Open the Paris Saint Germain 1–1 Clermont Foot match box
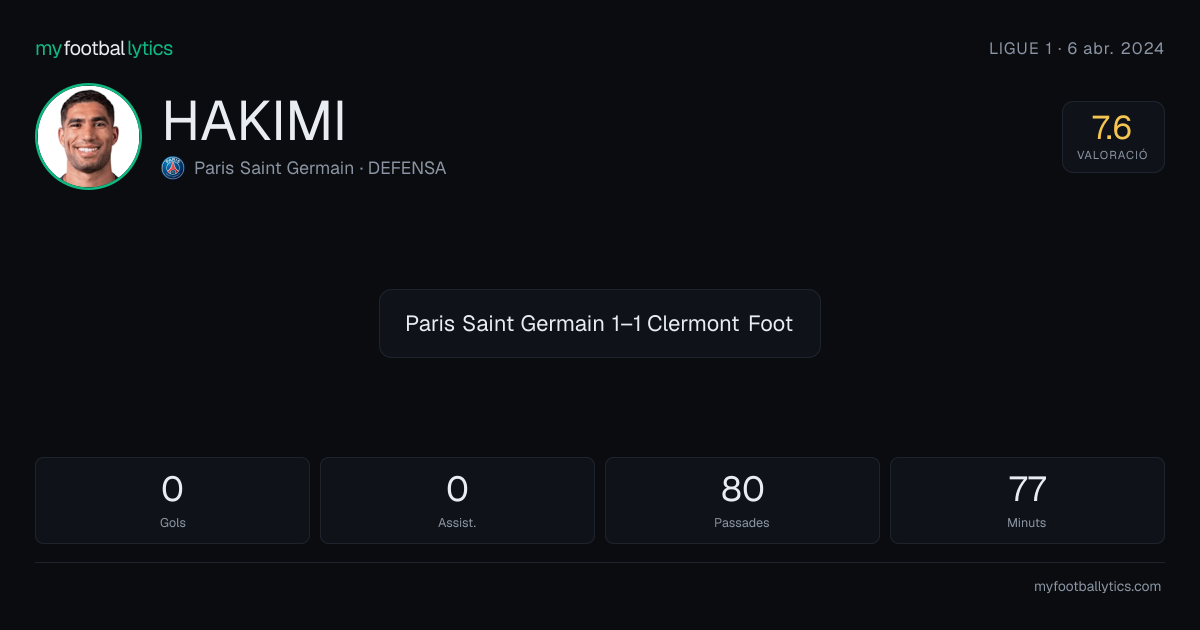The image size is (1200, 630). 600,324
